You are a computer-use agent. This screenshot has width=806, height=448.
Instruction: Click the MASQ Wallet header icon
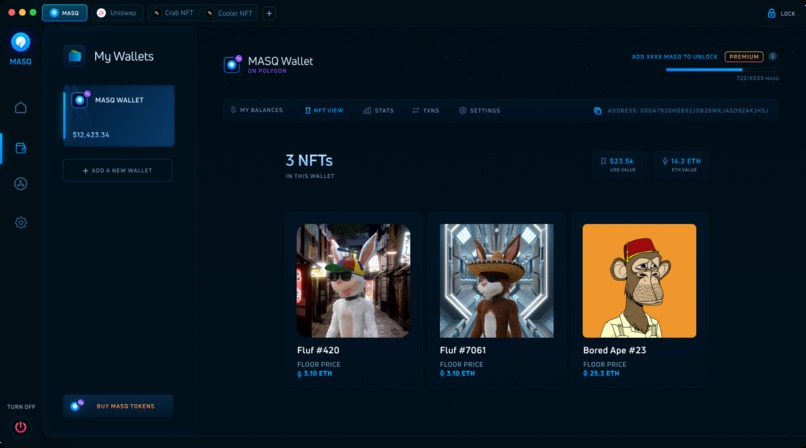tap(232, 65)
